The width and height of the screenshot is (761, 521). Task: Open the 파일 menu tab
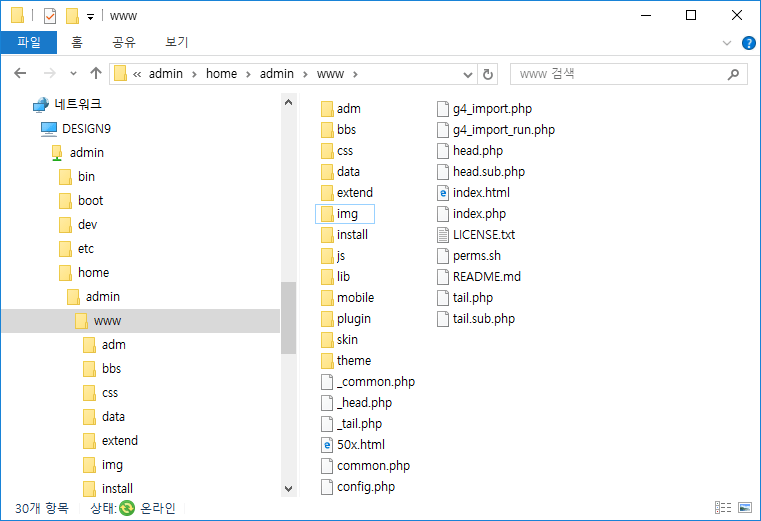pyautogui.click(x=29, y=42)
